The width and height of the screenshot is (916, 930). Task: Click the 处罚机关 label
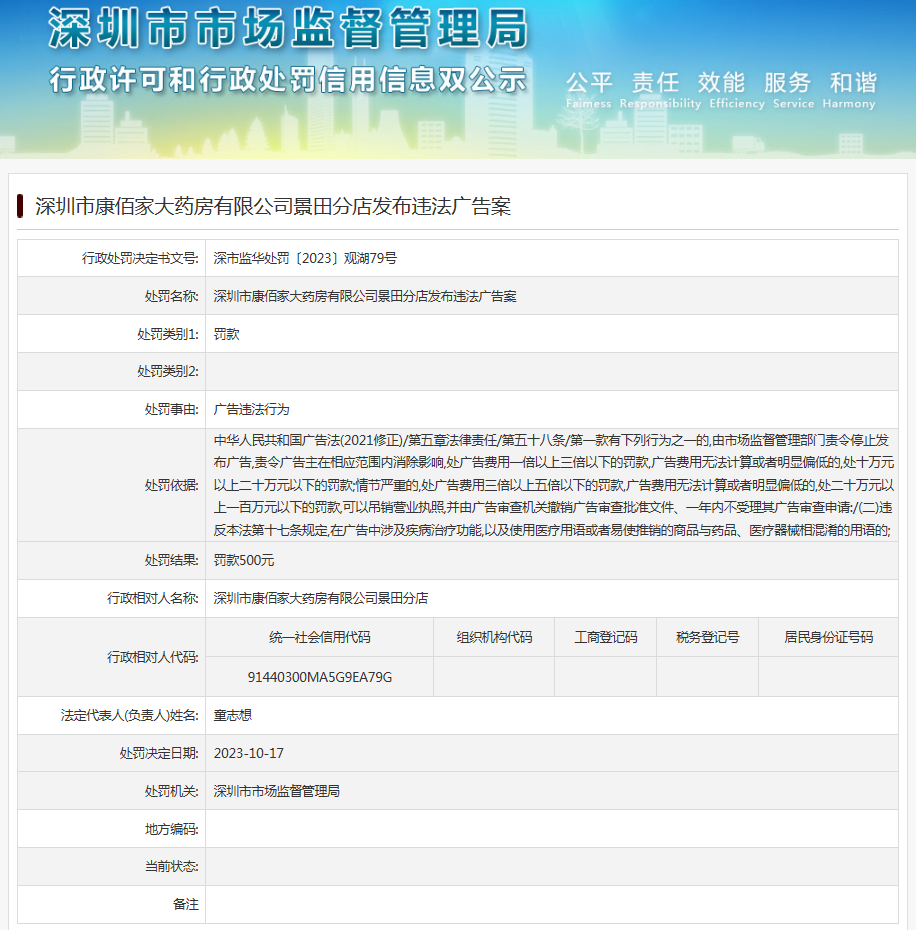(171, 791)
